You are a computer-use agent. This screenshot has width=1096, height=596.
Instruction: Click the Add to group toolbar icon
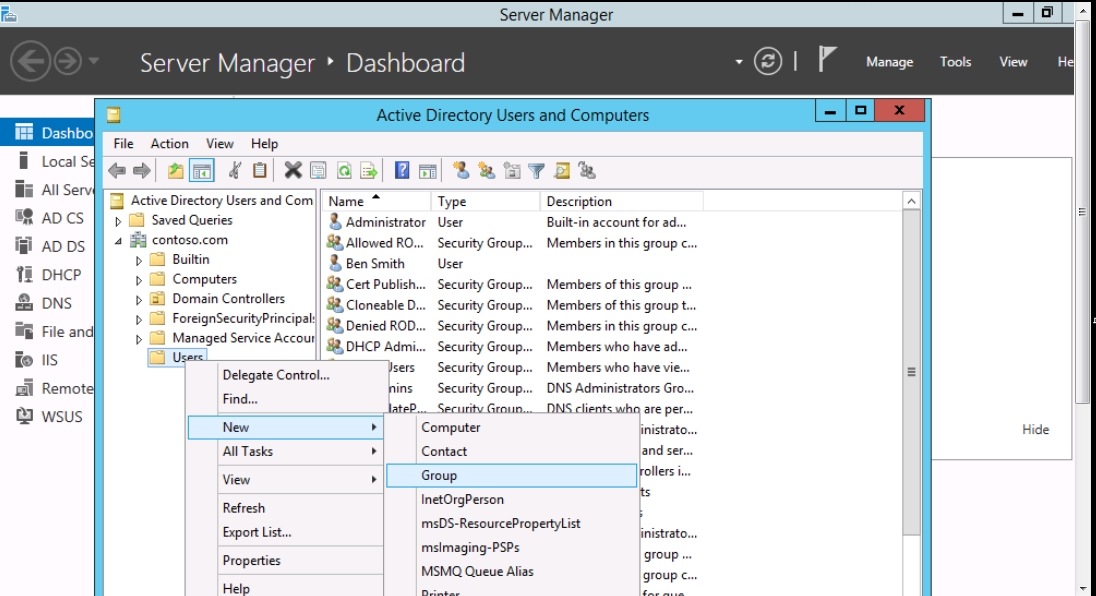coord(587,170)
